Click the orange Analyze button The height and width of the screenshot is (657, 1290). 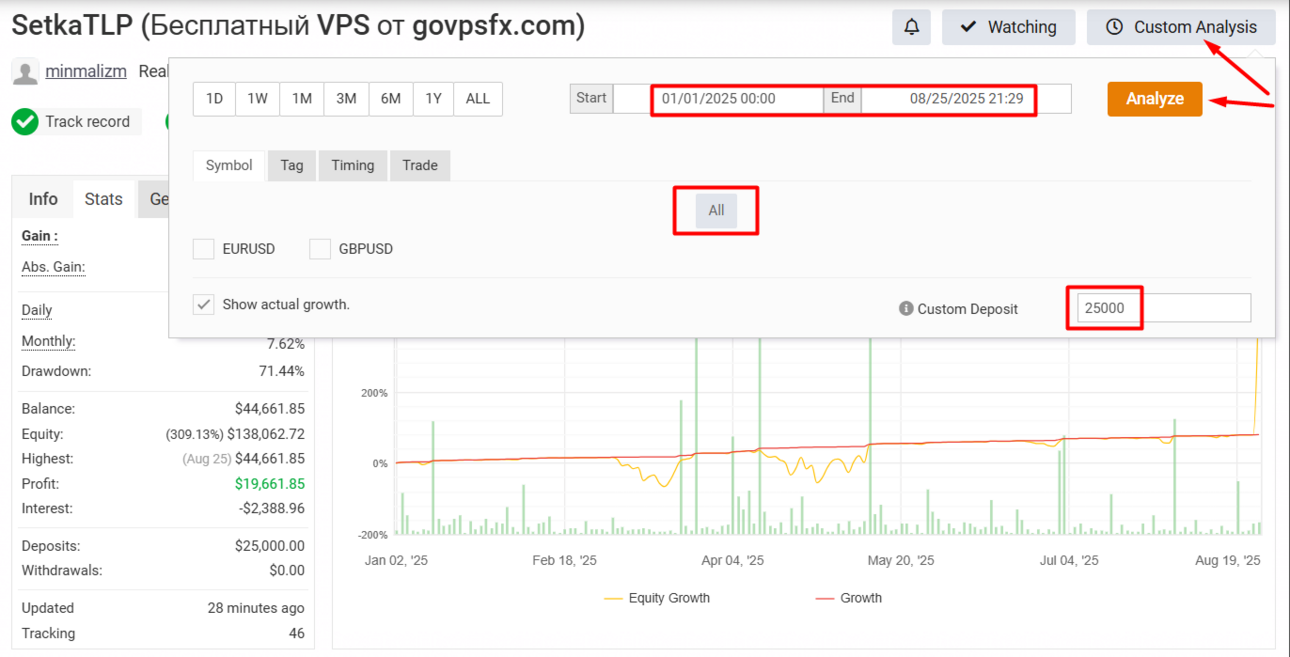tap(1155, 99)
